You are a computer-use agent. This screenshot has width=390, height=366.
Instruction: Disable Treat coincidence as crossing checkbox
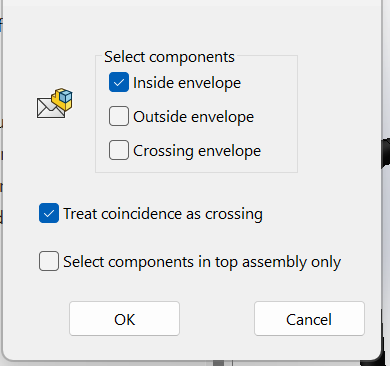pos(49,213)
